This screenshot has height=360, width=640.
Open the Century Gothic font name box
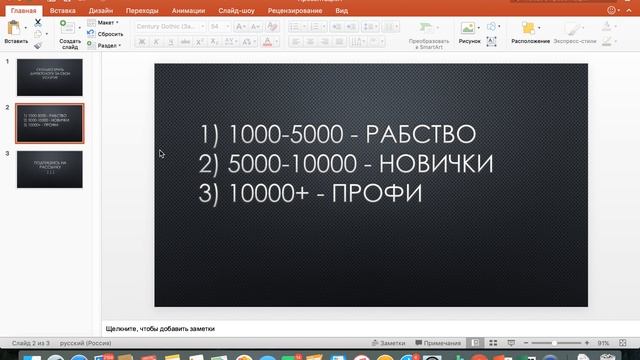pos(170,27)
